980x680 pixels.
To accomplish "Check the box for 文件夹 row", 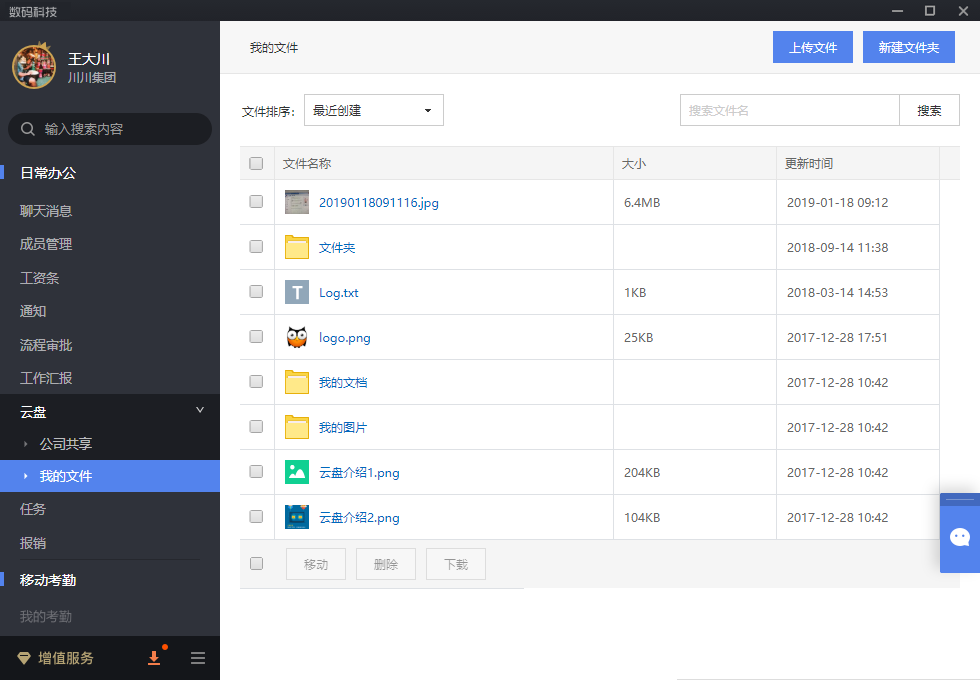I will pos(256,246).
